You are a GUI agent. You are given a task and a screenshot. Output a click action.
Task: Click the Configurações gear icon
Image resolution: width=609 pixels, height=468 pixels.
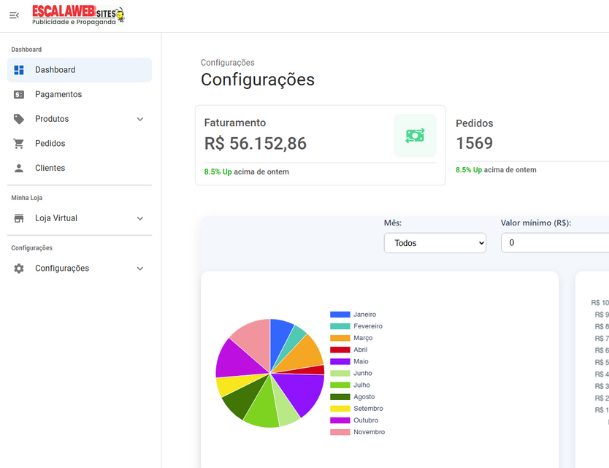[19, 268]
